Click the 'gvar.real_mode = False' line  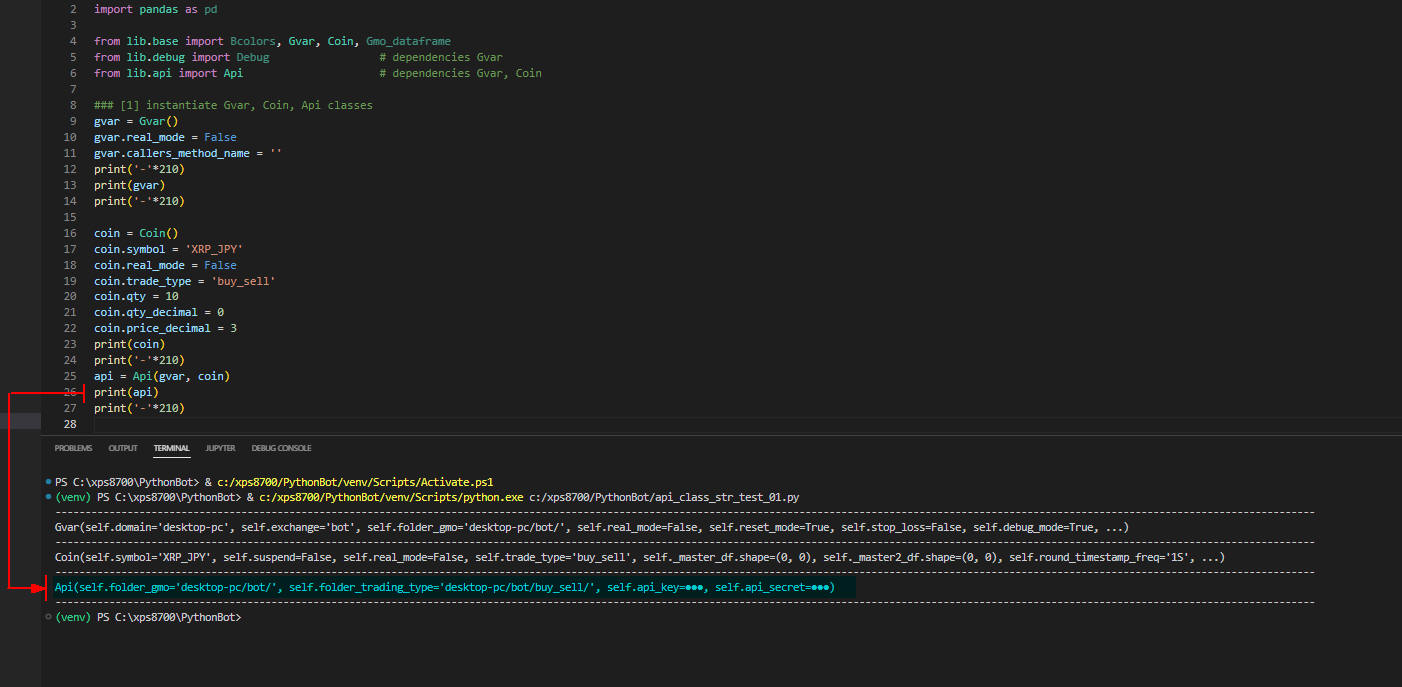point(165,137)
